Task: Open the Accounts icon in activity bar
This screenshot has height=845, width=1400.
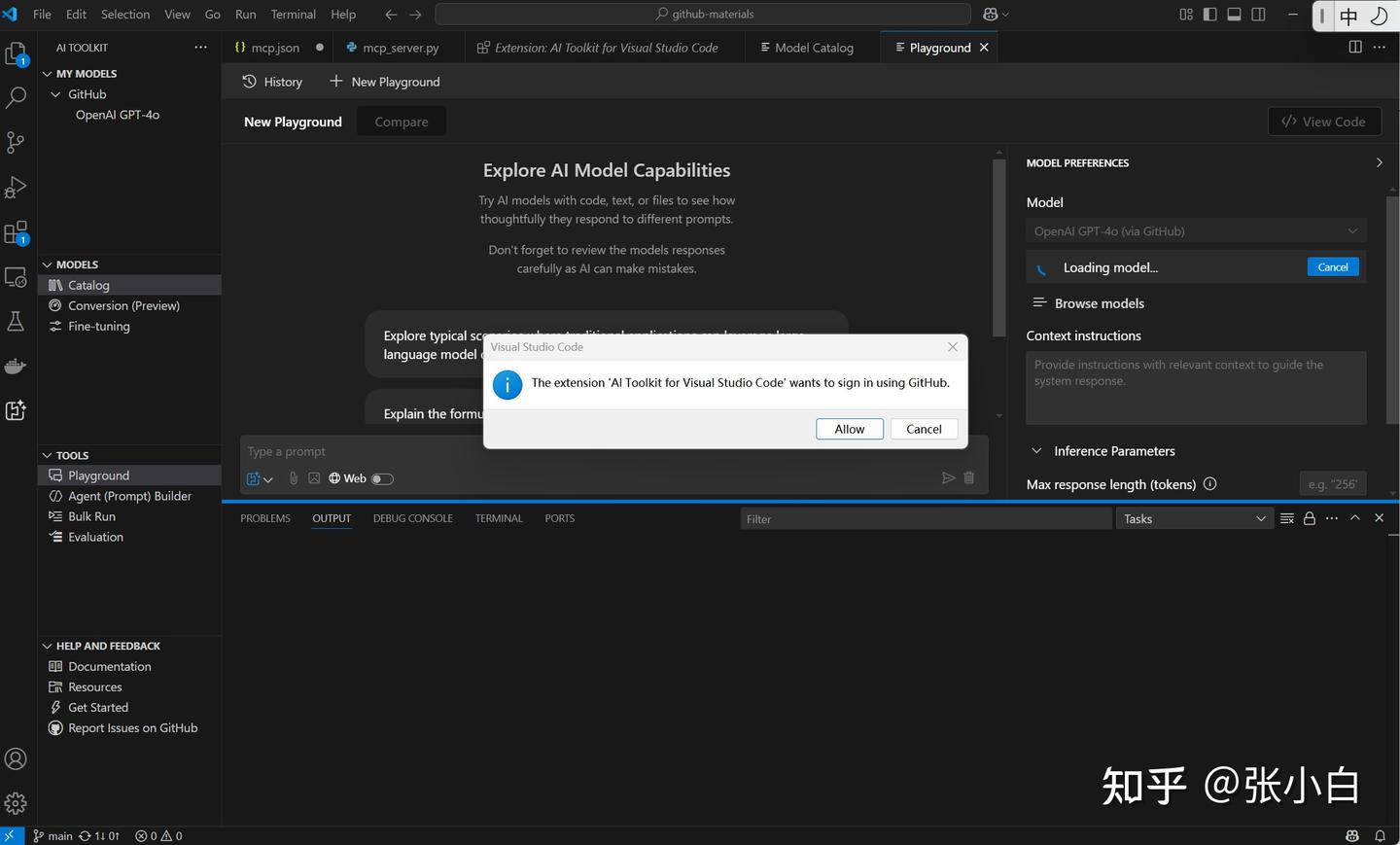Action: point(17,758)
